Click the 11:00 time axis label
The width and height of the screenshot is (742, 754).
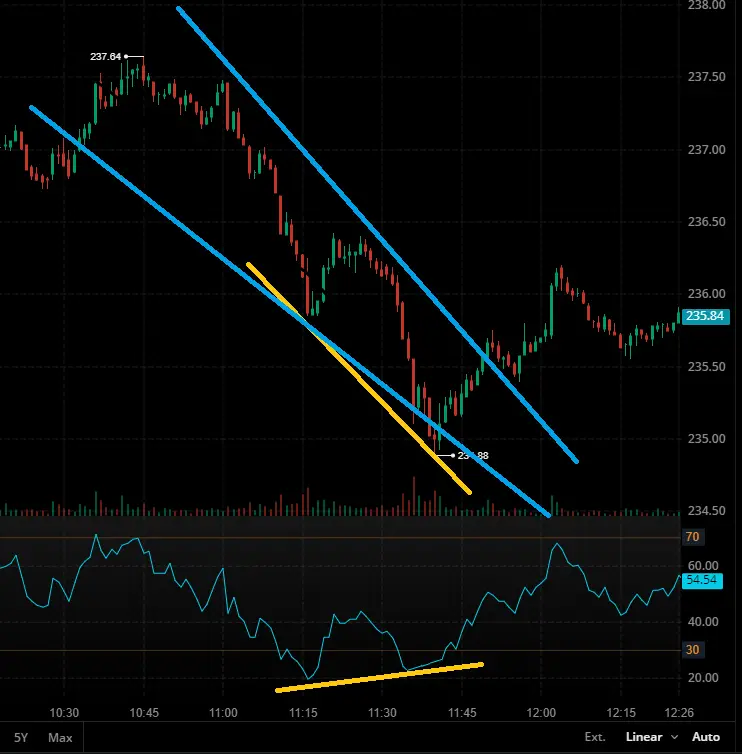pyautogui.click(x=223, y=712)
